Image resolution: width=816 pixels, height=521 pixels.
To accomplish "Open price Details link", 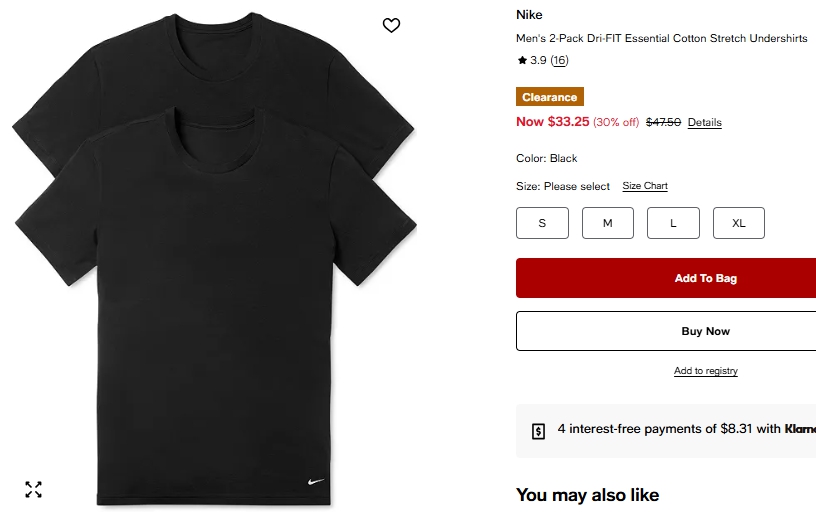I will [x=704, y=123].
